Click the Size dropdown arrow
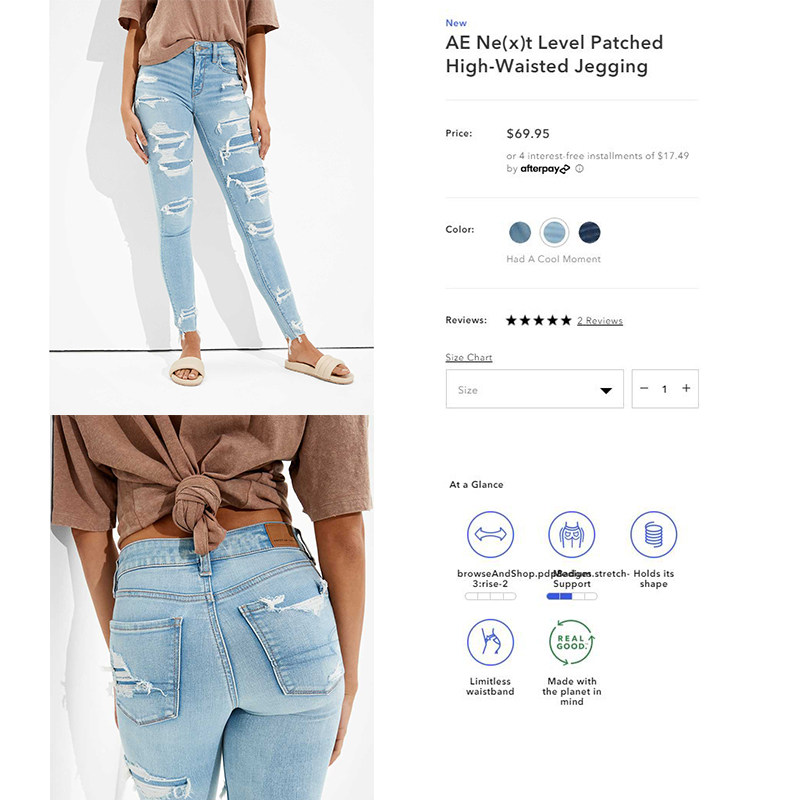The image size is (800, 800). tap(606, 391)
